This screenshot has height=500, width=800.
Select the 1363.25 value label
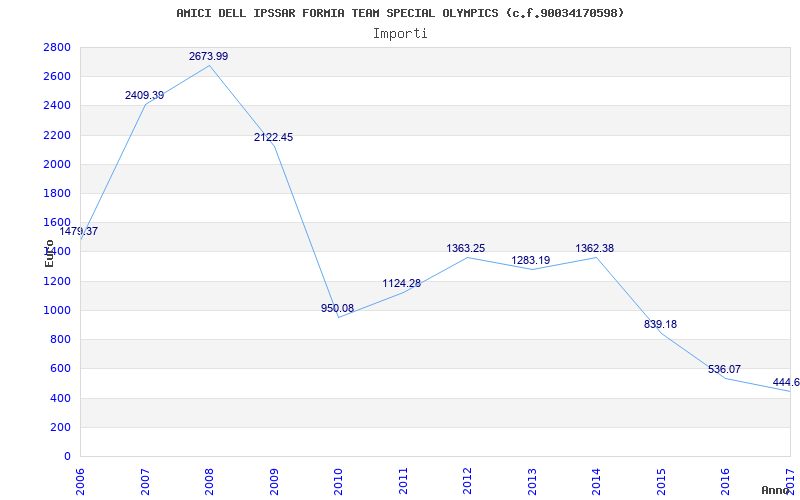pos(466,248)
